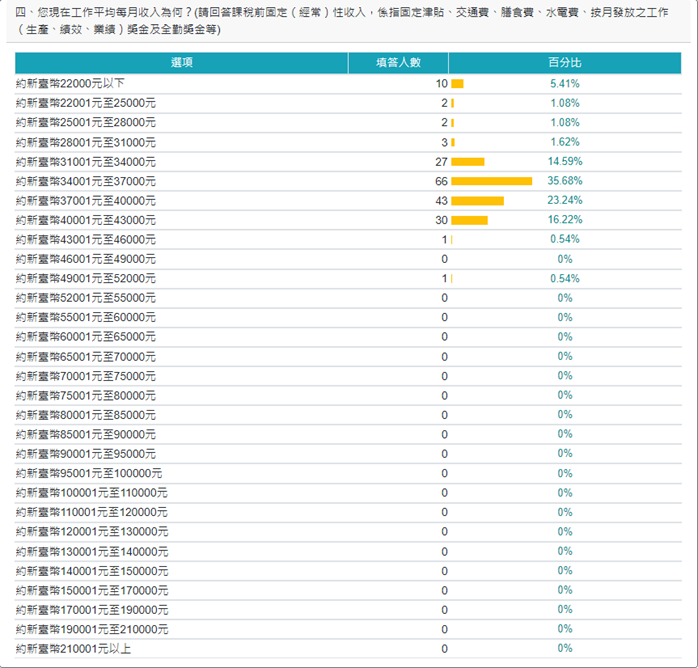Select the 約新臺幣210001元以上 row

pos(74,648)
